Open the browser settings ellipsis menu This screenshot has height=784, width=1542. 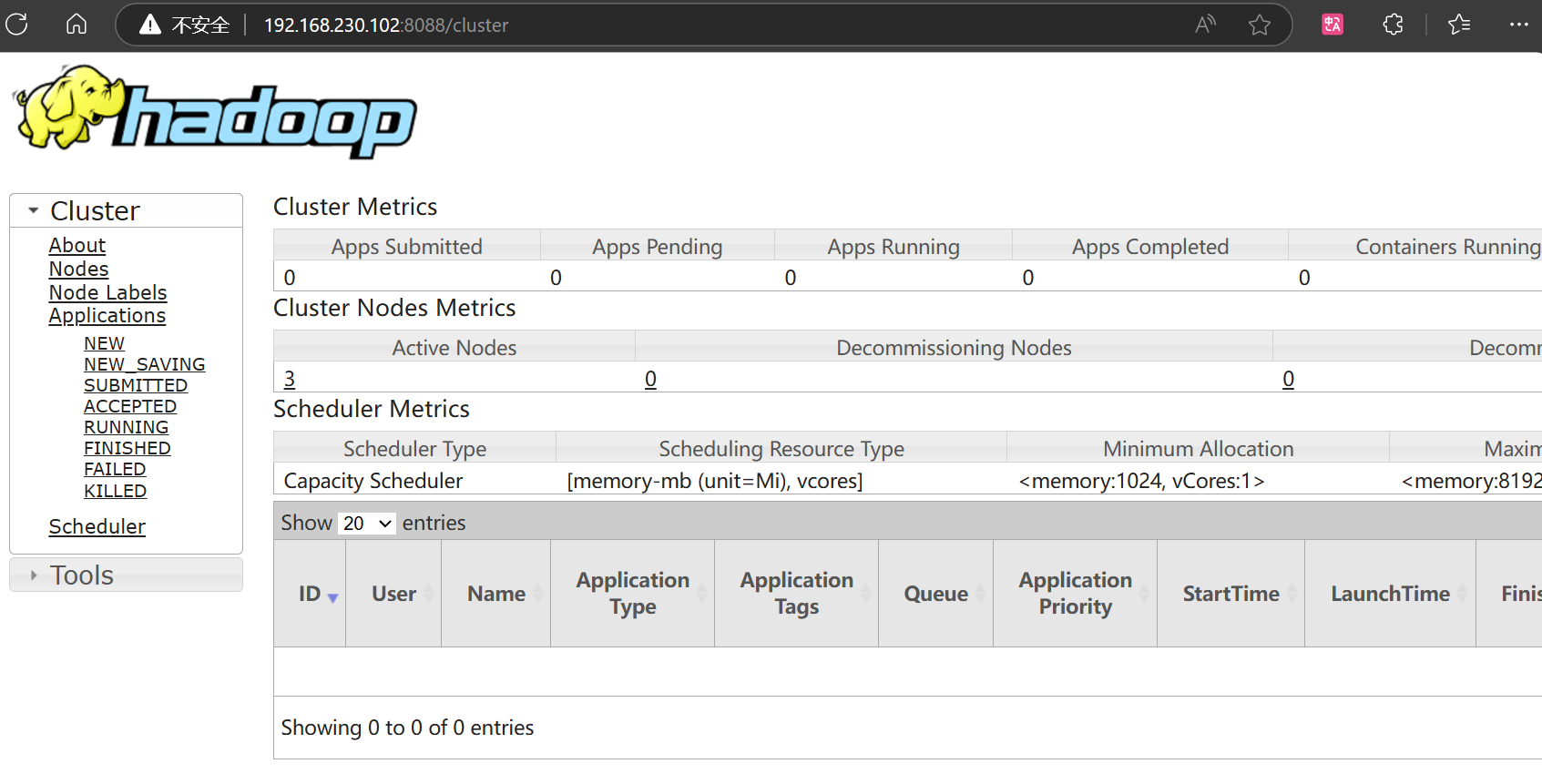click(x=1518, y=25)
